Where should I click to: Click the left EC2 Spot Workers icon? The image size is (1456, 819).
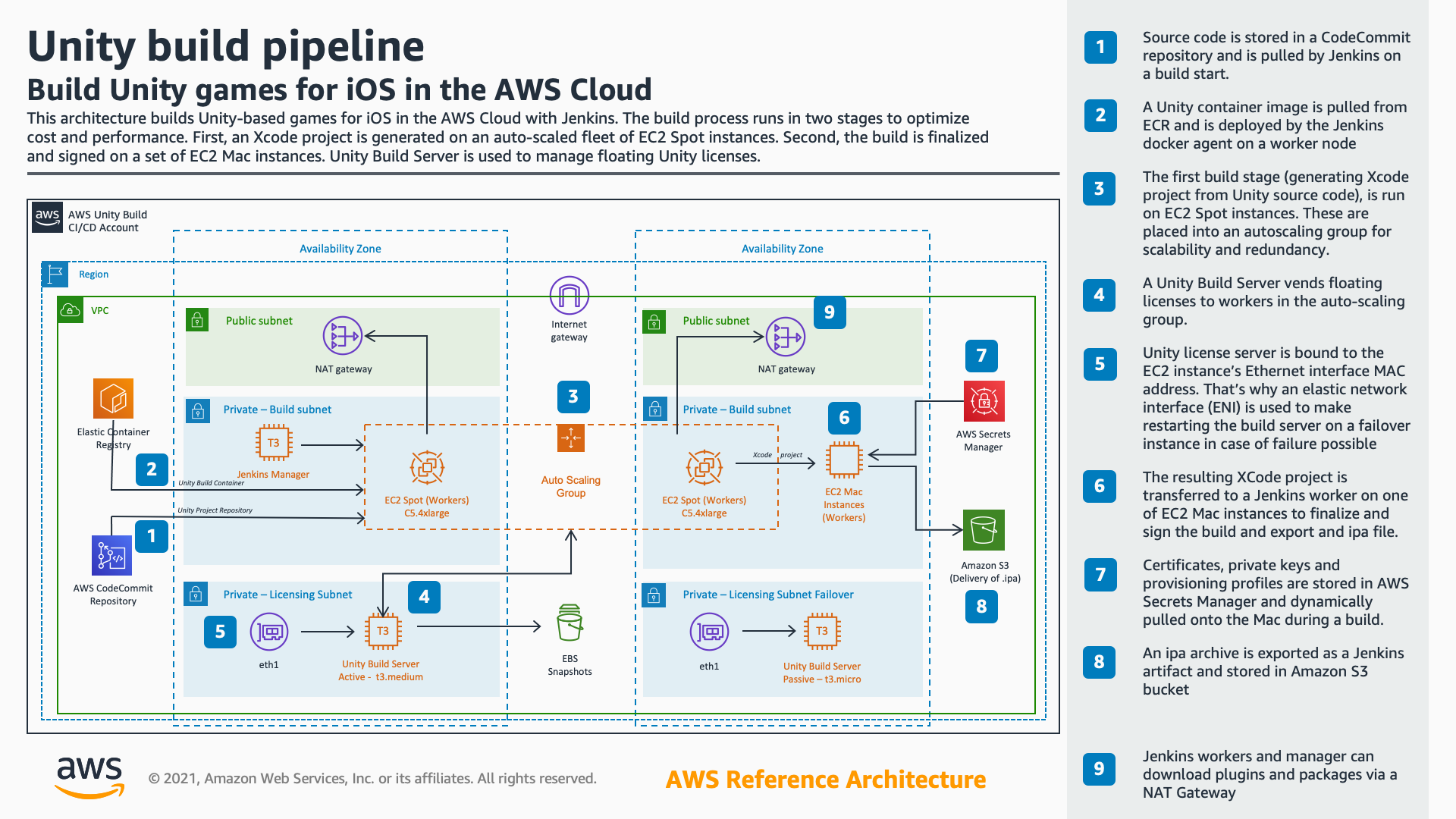coord(427,468)
